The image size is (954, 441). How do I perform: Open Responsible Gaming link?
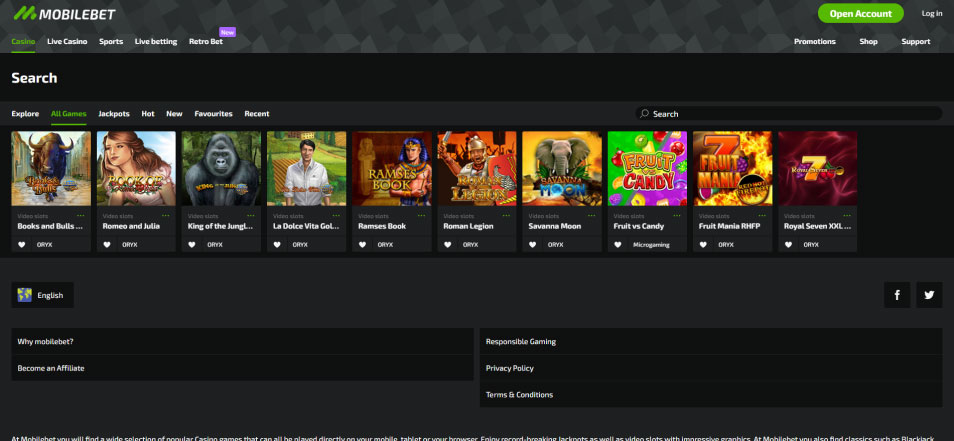pyautogui.click(x=711, y=341)
